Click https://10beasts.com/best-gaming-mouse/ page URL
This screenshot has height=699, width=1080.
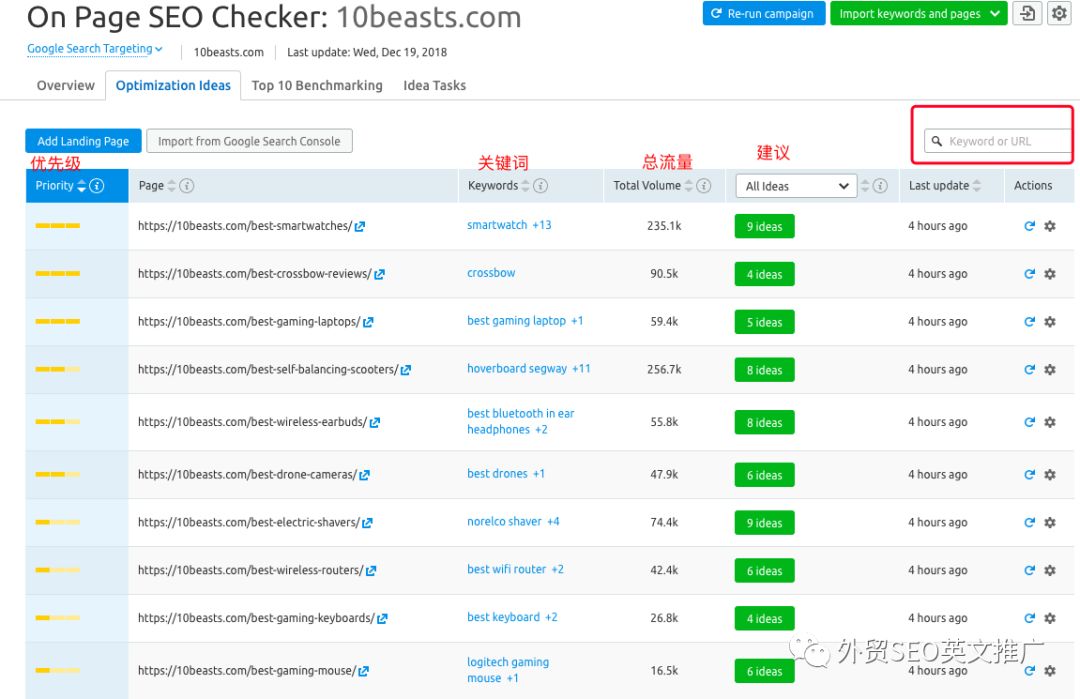pos(247,671)
